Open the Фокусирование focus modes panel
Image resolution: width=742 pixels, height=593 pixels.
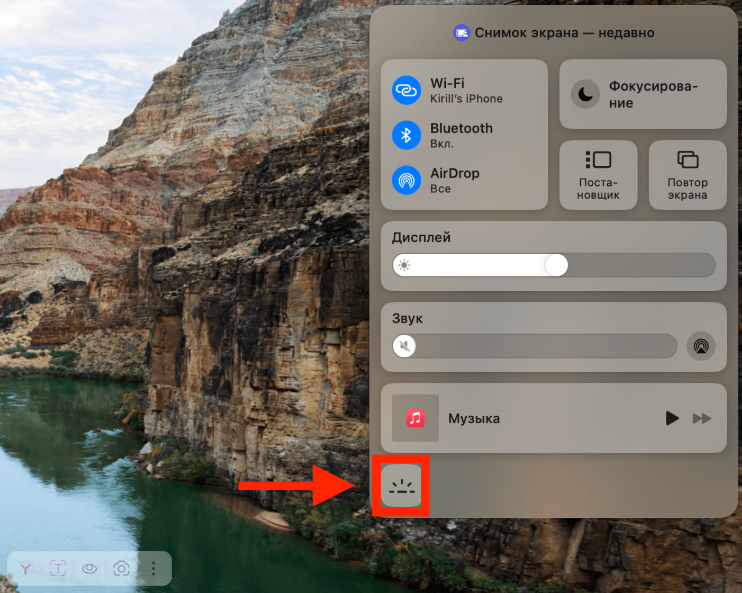pyautogui.click(x=653, y=94)
